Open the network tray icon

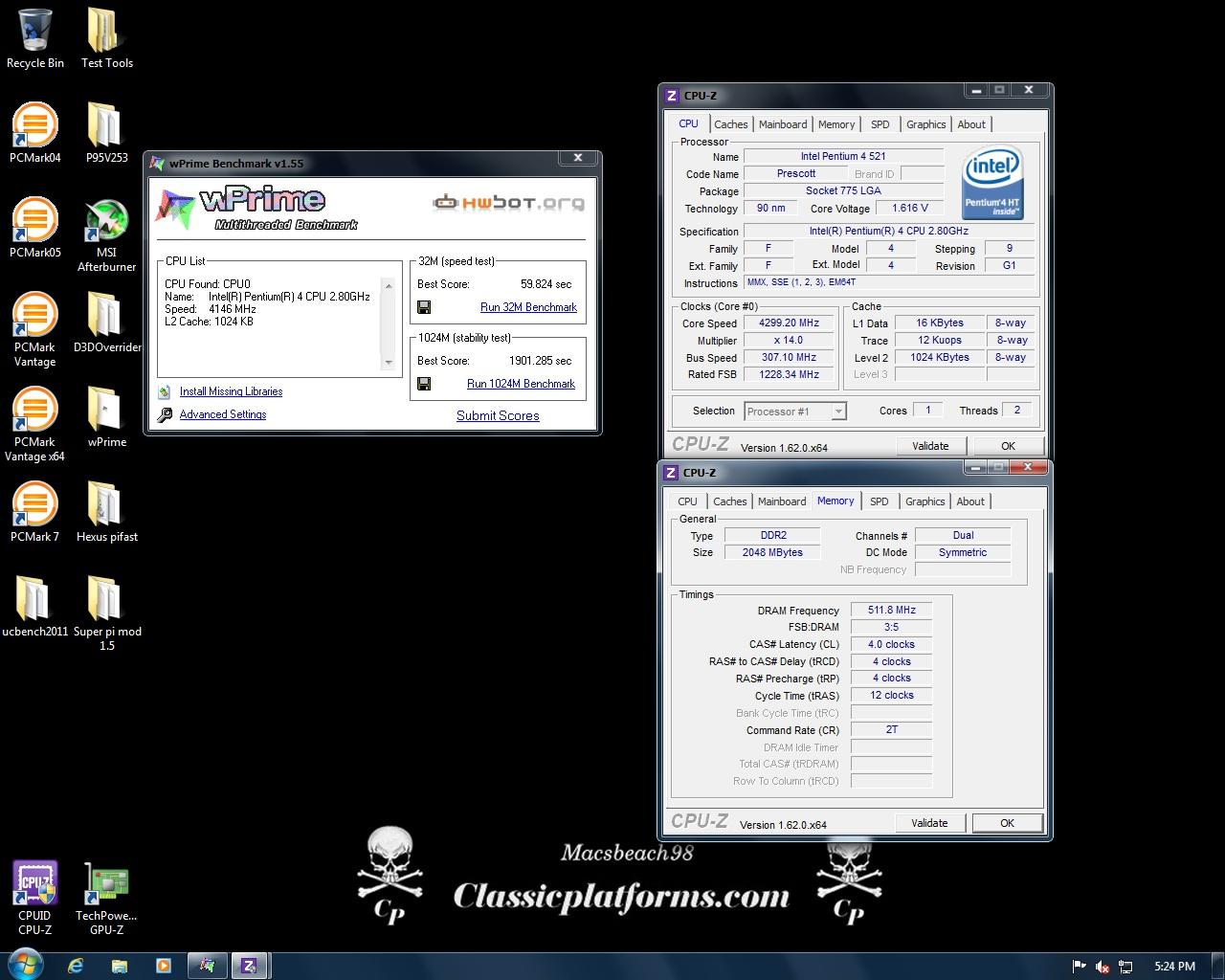(x=1126, y=967)
